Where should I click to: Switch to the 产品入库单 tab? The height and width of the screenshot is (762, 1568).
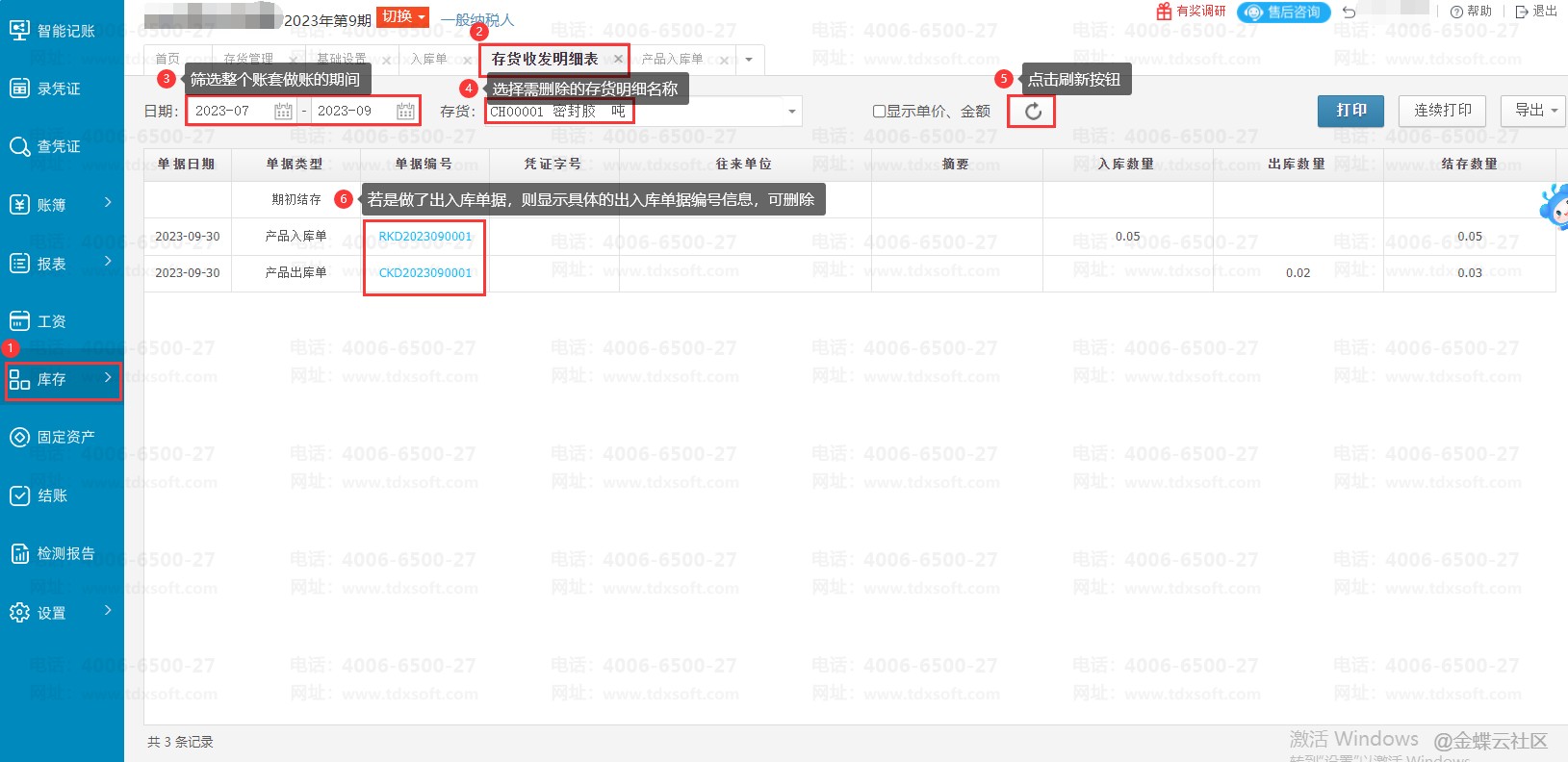pyautogui.click(x=673, y=60)
